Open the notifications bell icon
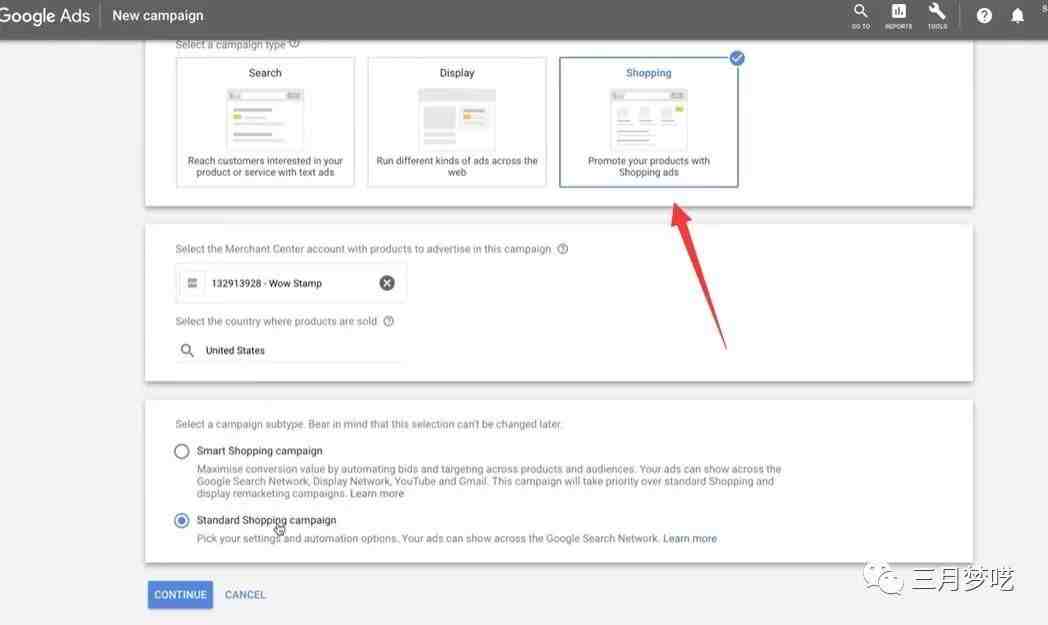 click(x=1017, y=15)
